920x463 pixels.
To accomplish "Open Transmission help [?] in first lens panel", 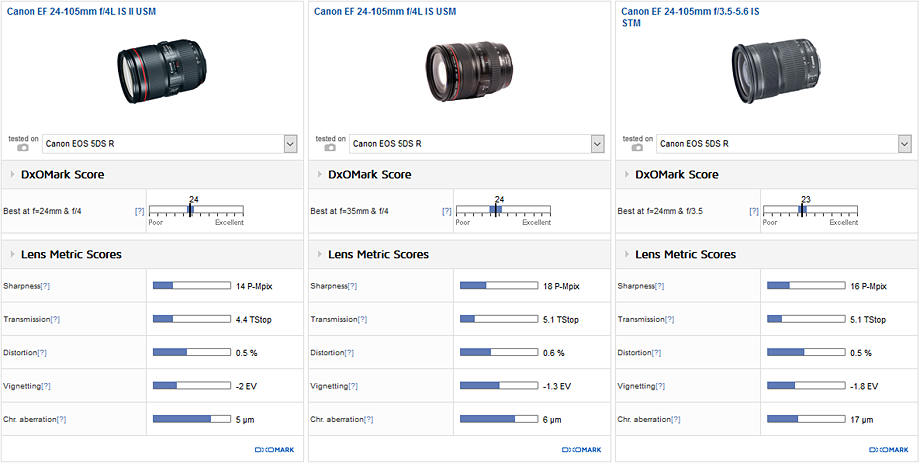I will 55,320.
